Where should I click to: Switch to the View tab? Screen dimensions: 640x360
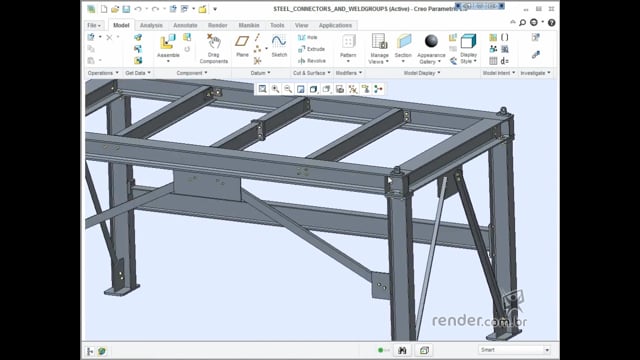coord(302,25)
